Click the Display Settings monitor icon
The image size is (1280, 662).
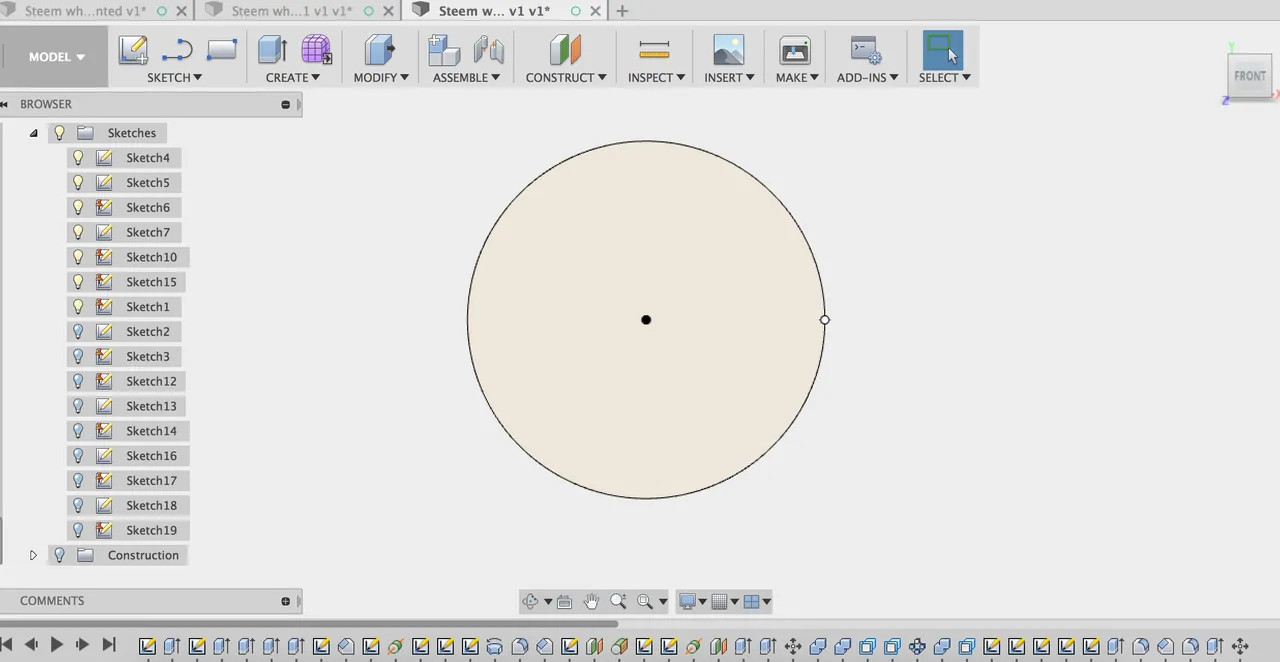(687, 602)
